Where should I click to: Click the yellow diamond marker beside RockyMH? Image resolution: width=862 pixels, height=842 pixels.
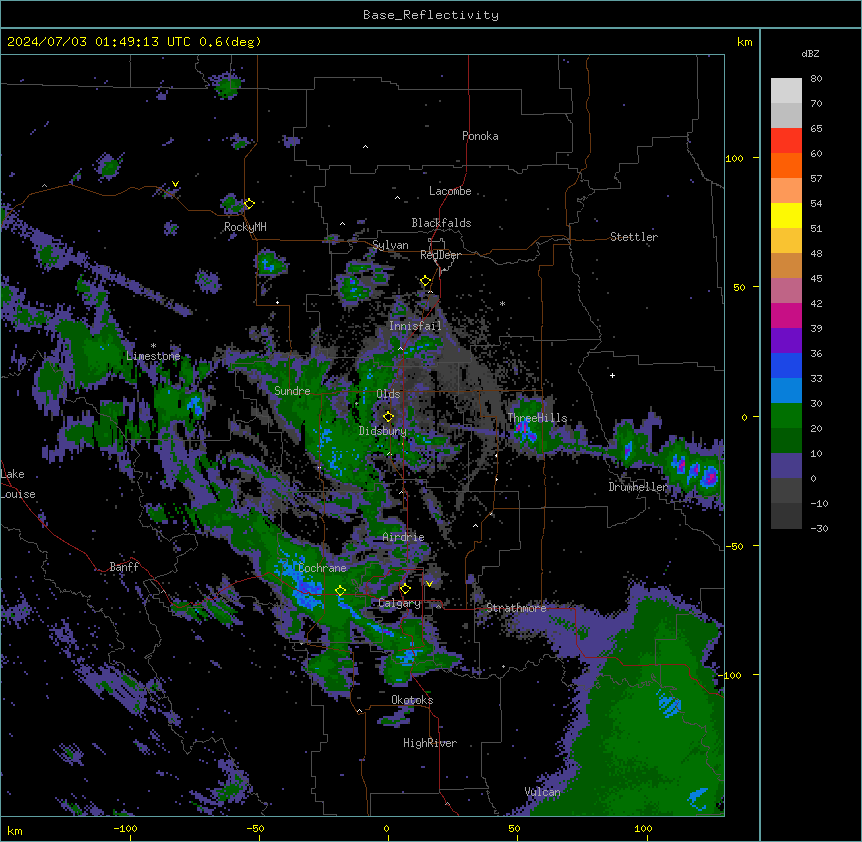[249, 204]
